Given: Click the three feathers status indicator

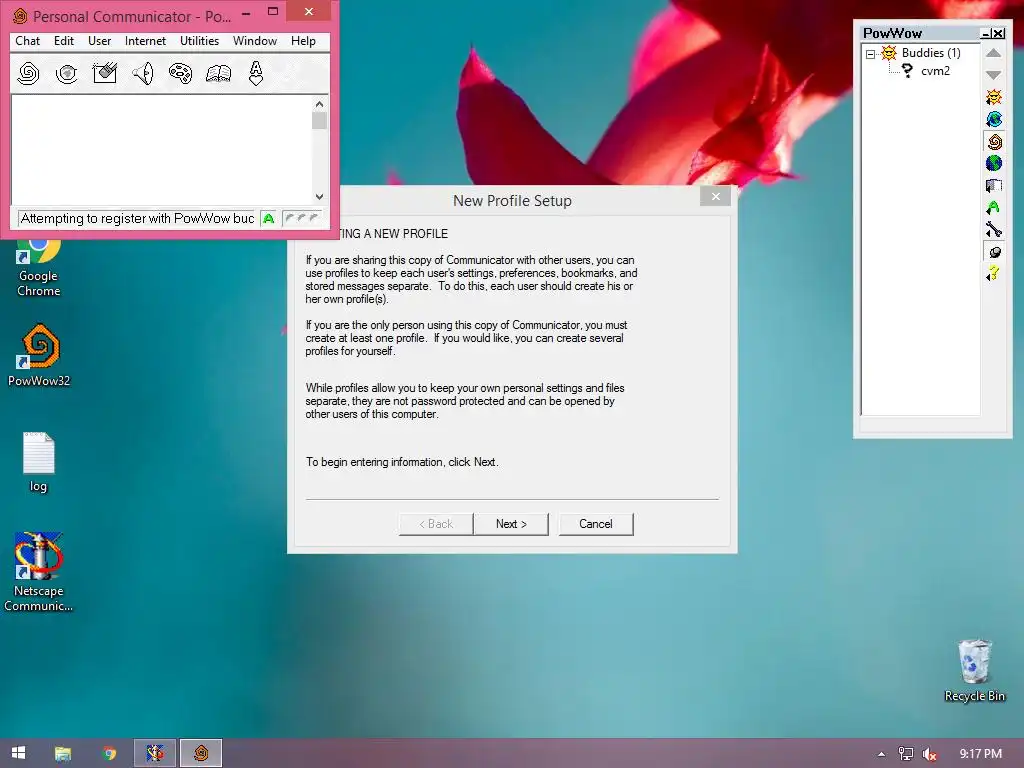Looking at the screenshot, I should click(x=302, y=218).
